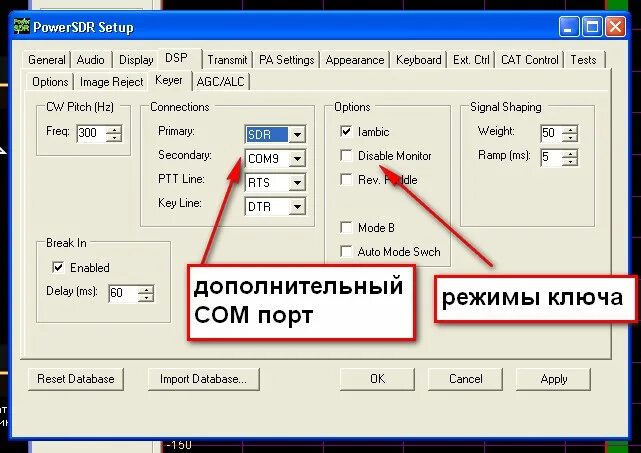
Task: Click the Apply button
Action: (554, 379)
